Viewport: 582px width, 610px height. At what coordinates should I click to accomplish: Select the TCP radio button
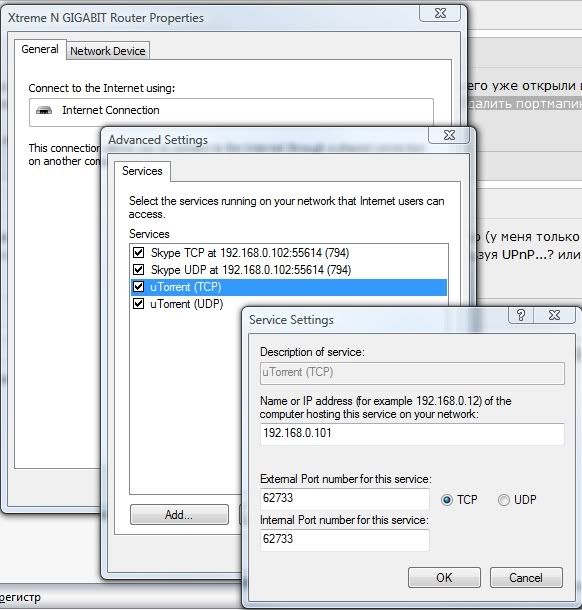point(447,500)
